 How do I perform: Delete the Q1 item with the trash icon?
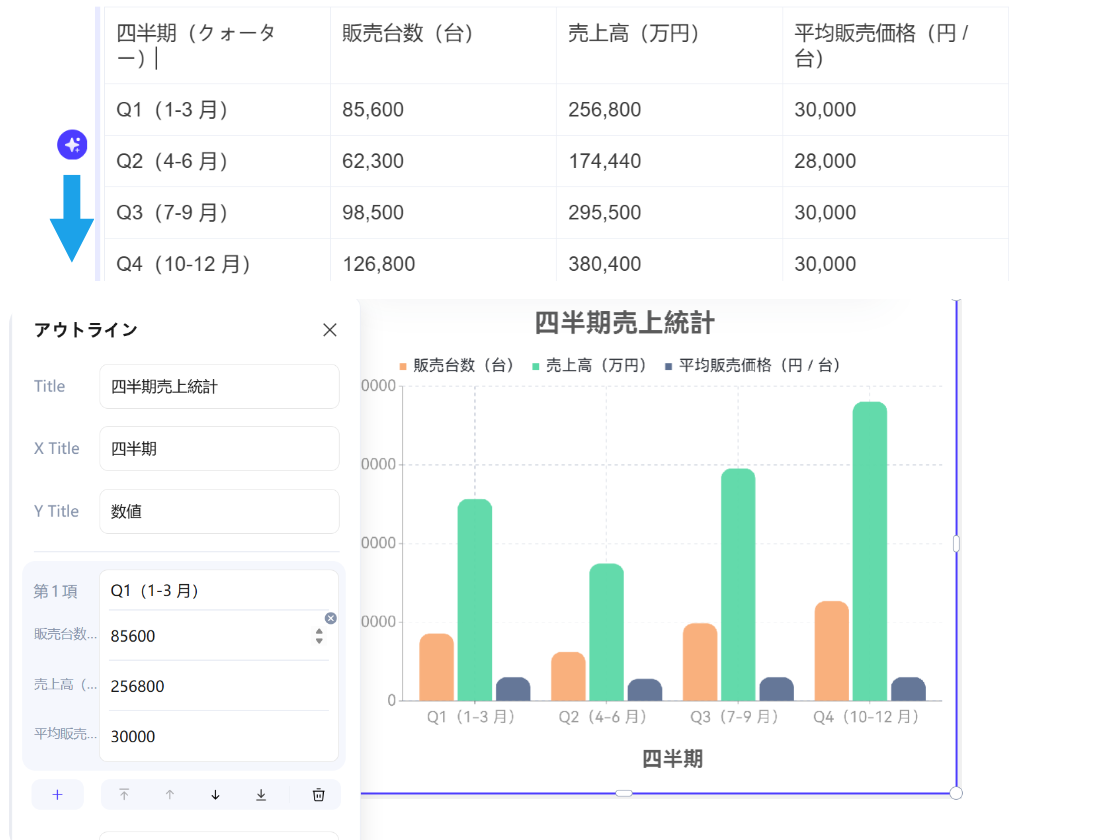[318, 795]
